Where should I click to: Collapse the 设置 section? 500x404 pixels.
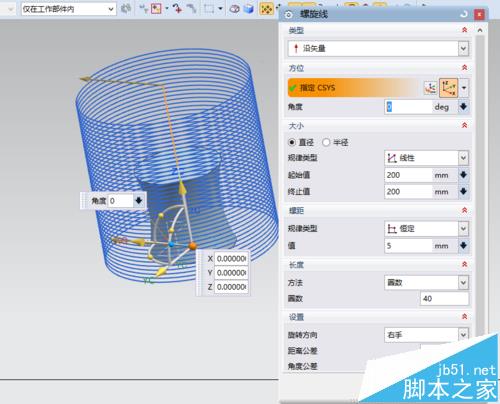coord(465,317)
